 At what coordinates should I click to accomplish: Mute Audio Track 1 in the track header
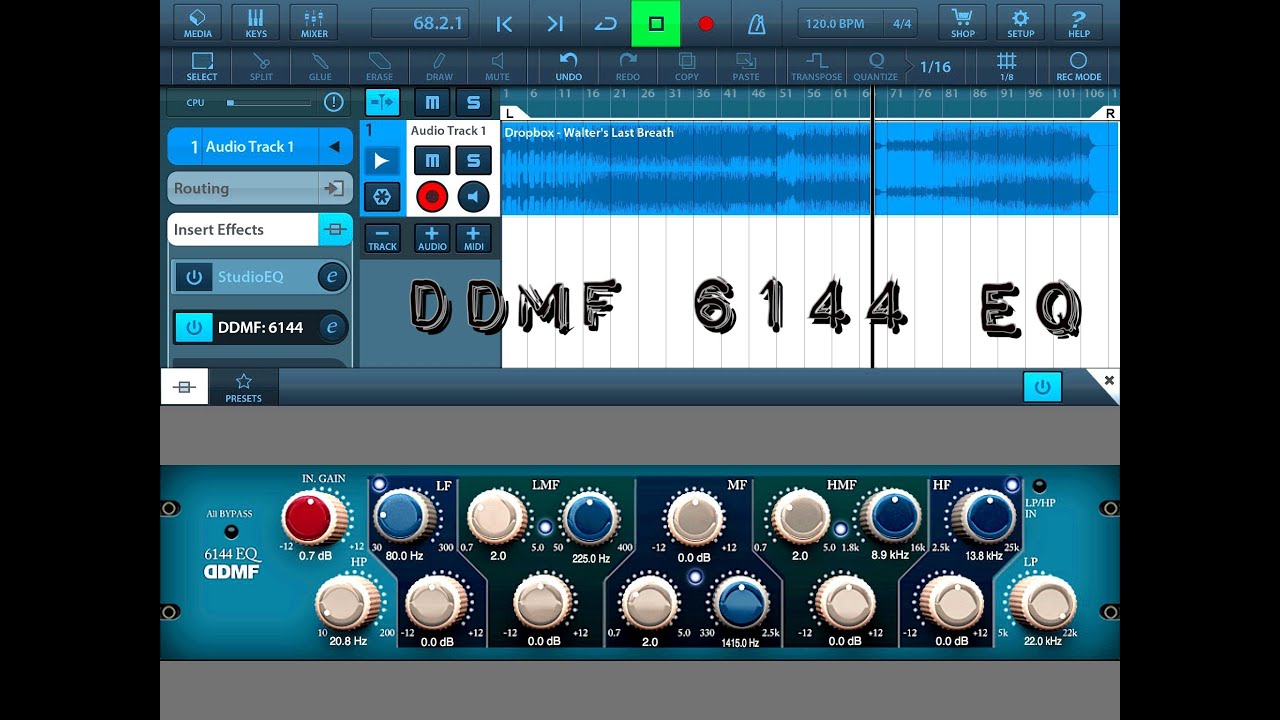coord(432,160)
